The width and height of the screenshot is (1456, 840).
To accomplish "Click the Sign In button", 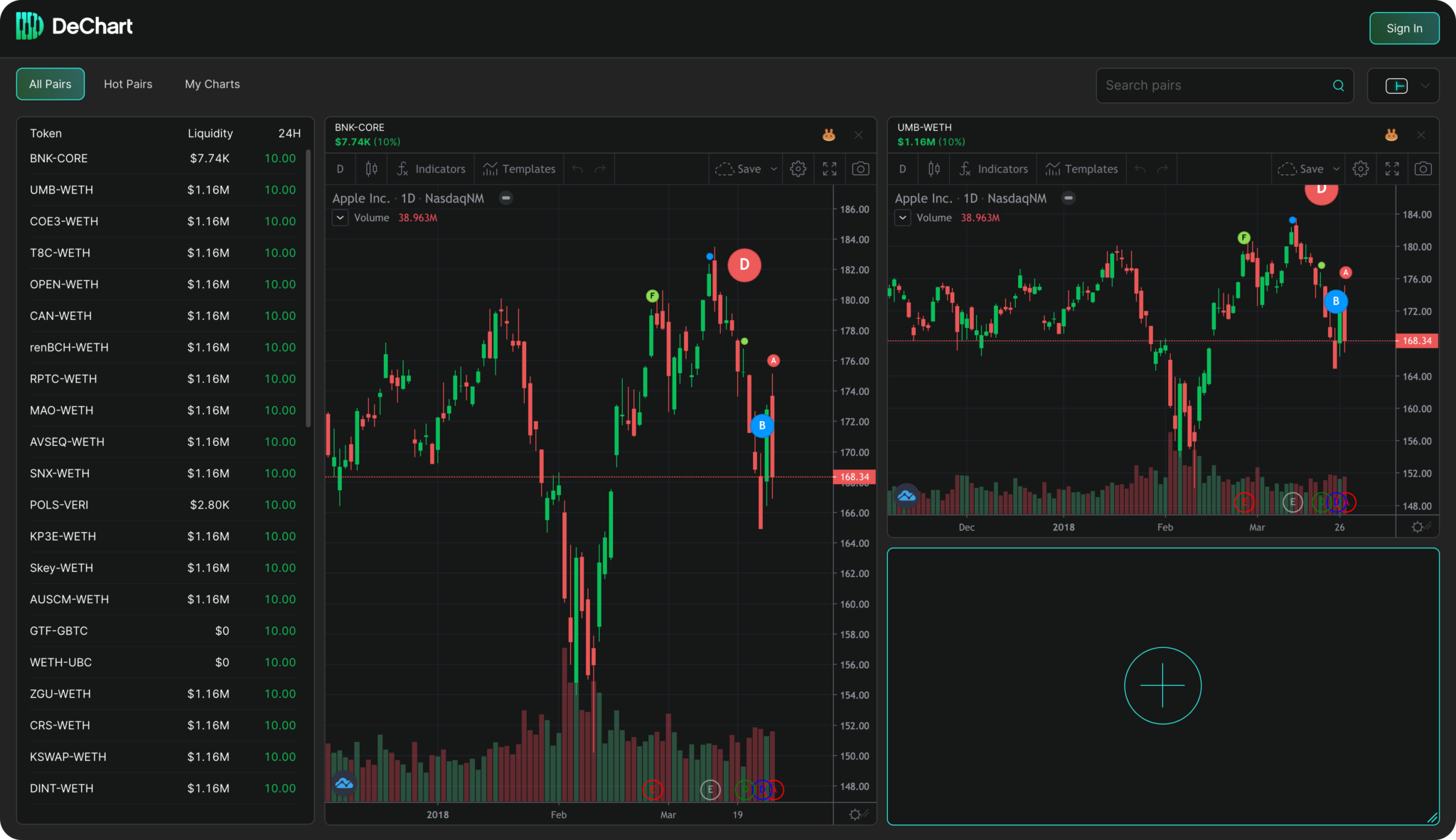I will [1404, 28].
